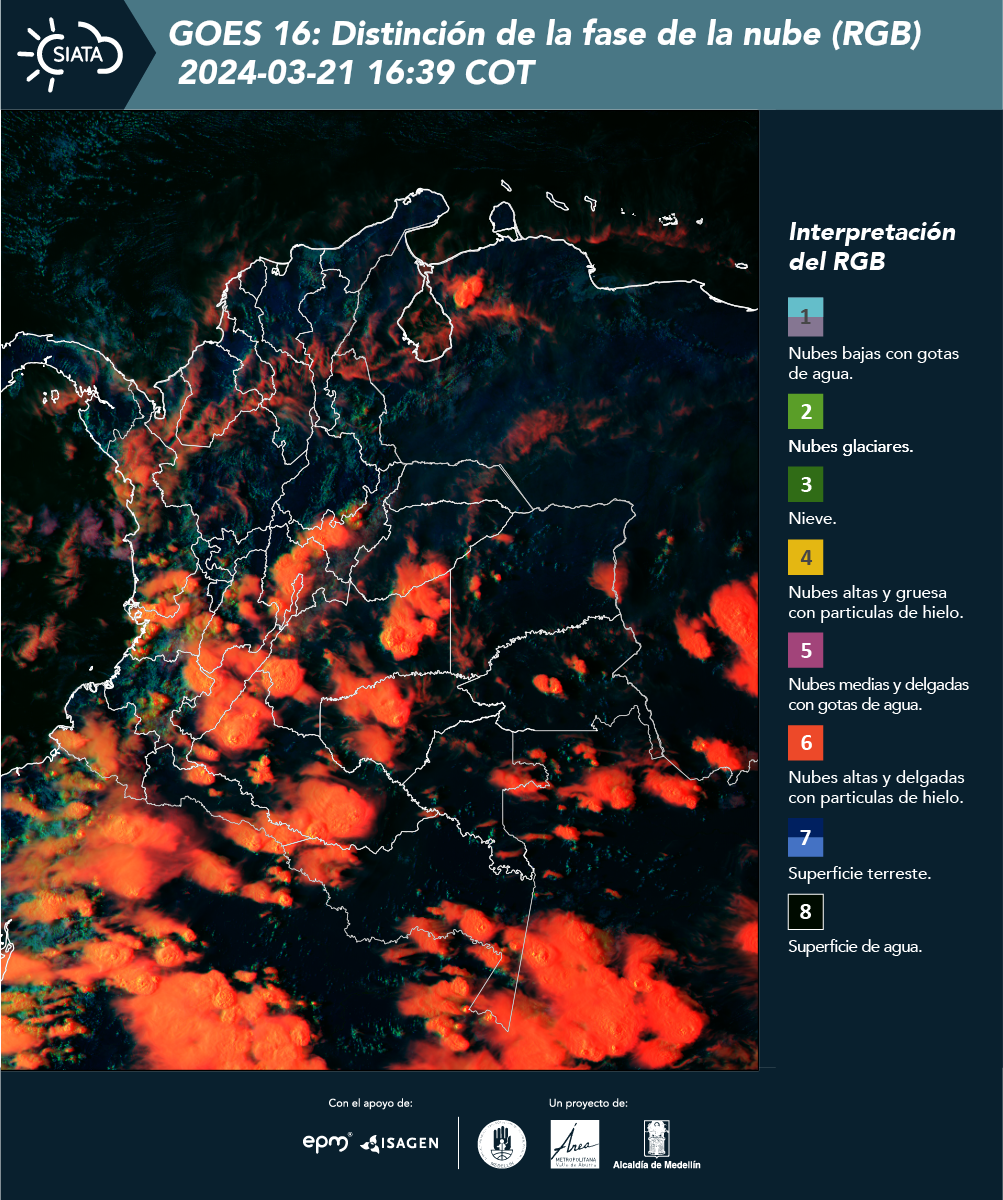Select yellow legend swatch 4

point(805,557)
